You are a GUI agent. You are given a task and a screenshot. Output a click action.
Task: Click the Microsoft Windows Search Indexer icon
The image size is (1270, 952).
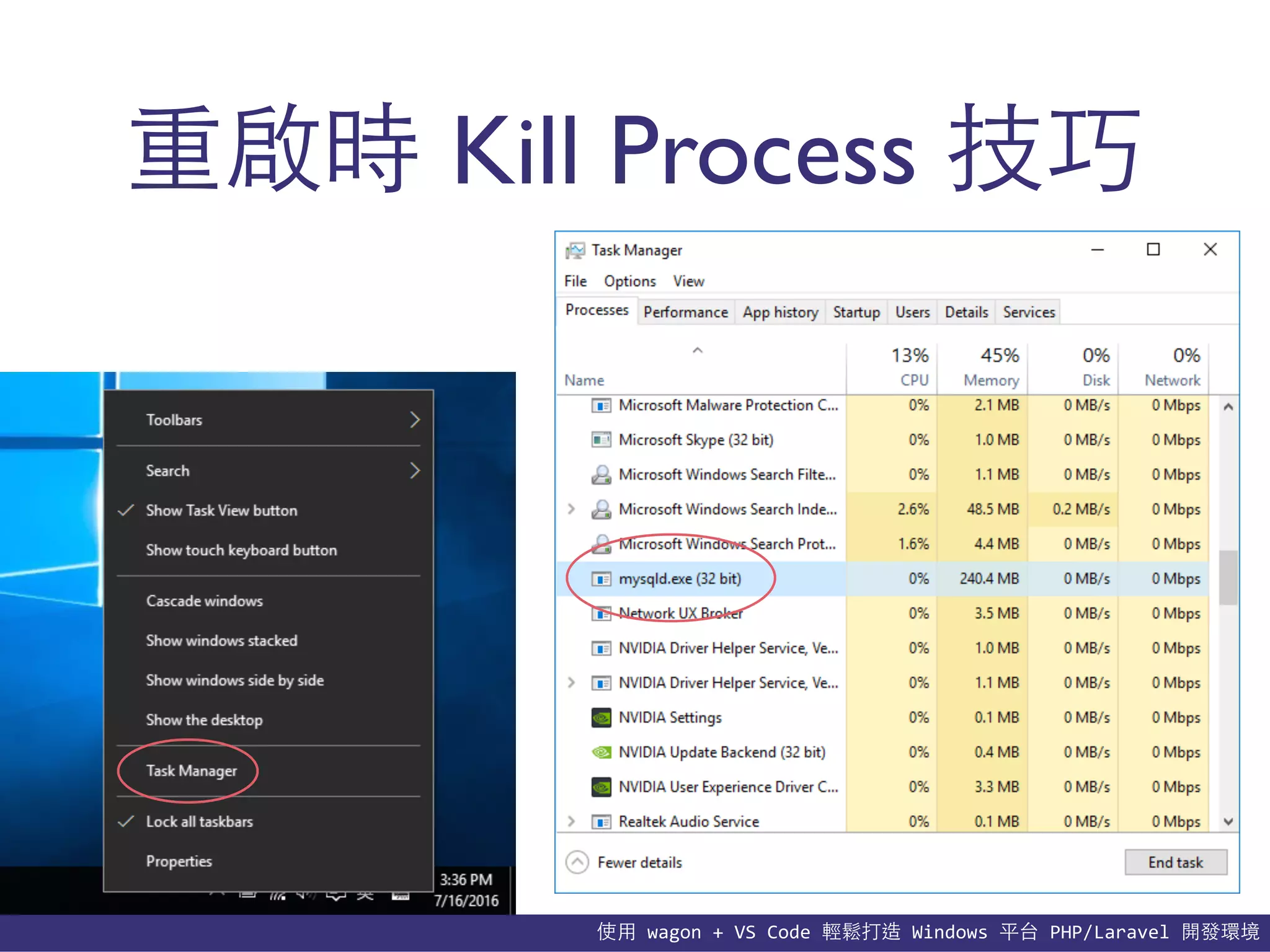601,509
